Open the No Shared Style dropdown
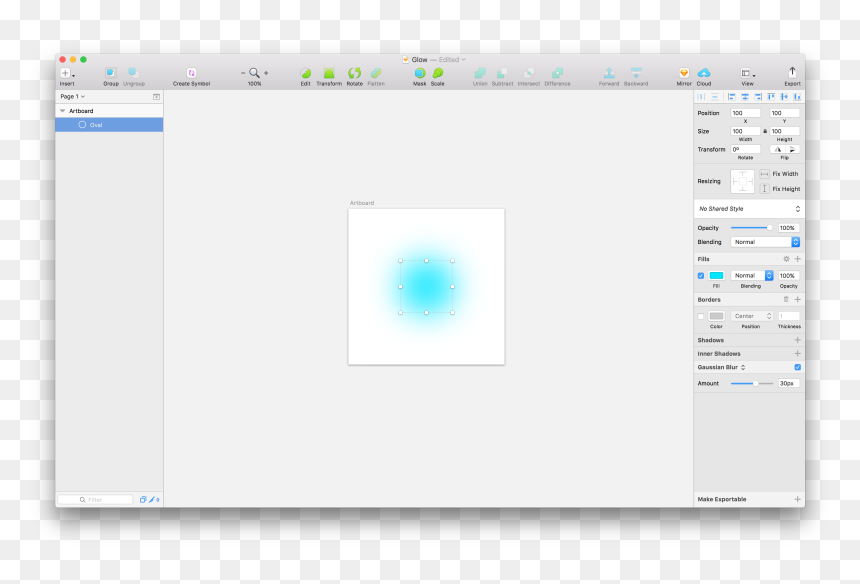 point(749,209)
